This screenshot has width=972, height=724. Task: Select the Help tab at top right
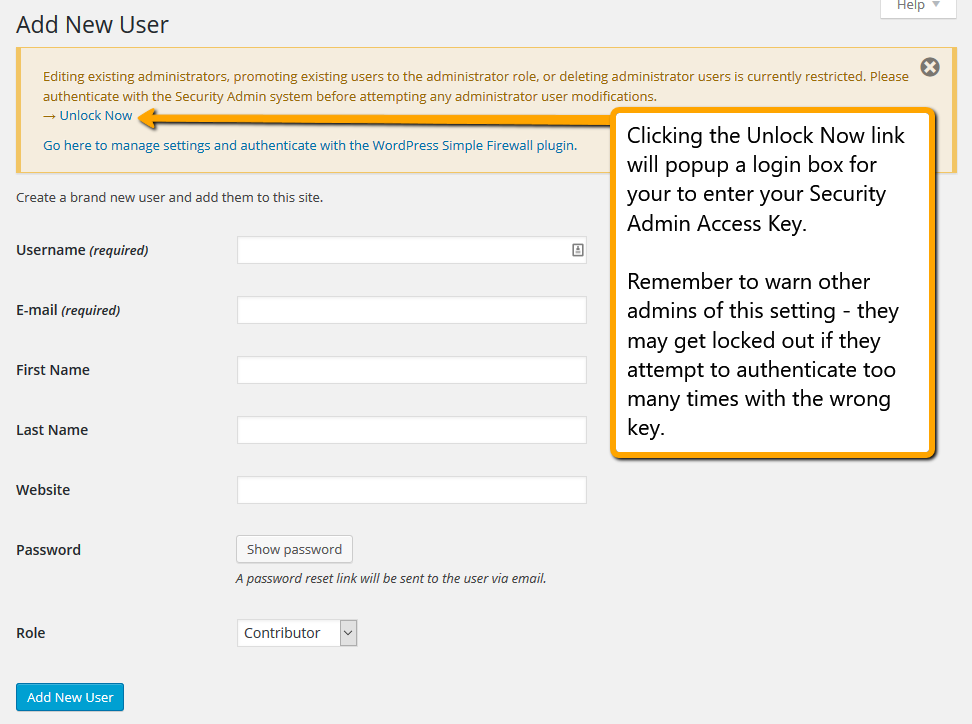coord(912,6)
